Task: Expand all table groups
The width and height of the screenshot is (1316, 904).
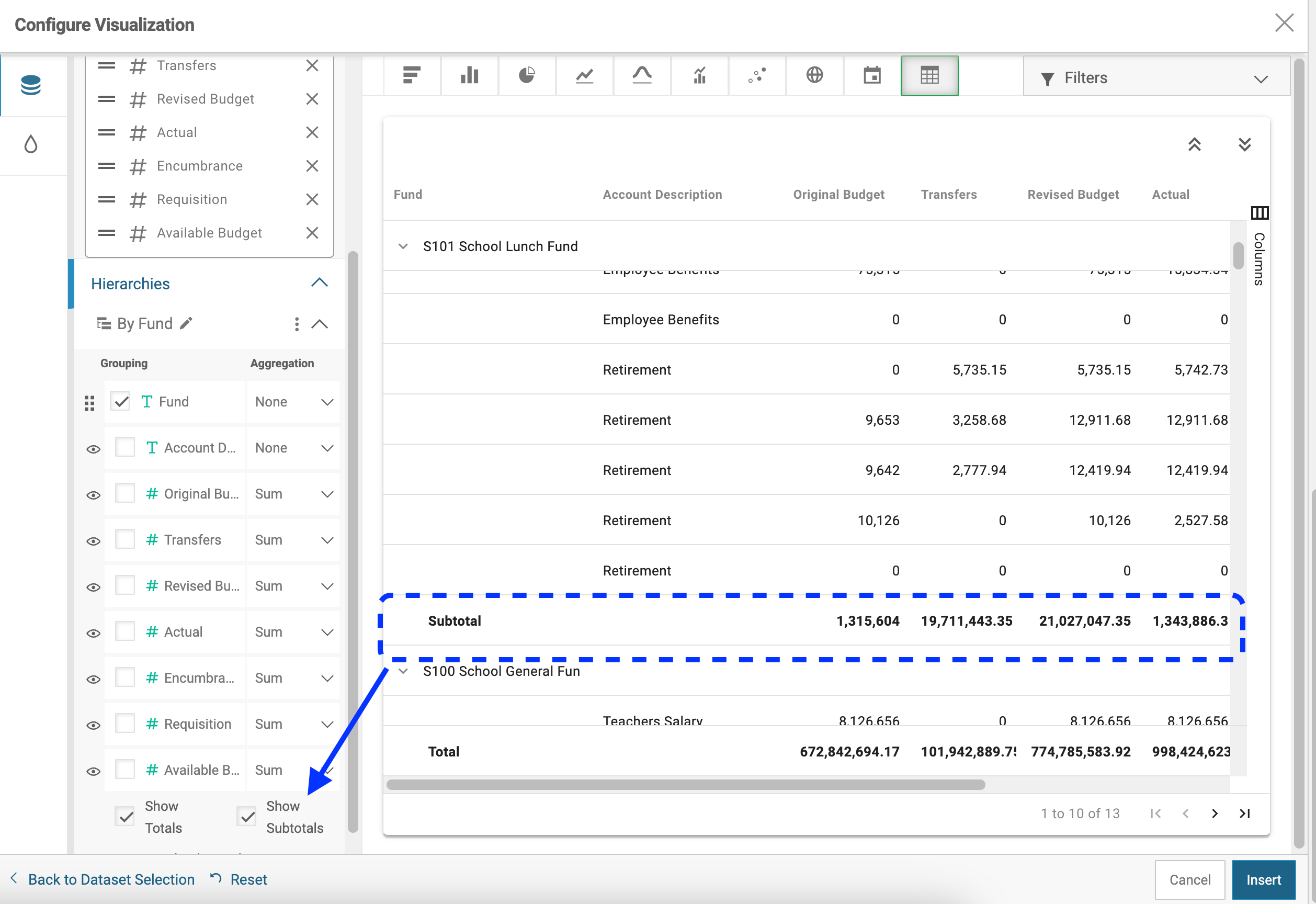Action: pyautogui.click(x=1245, y=144)
